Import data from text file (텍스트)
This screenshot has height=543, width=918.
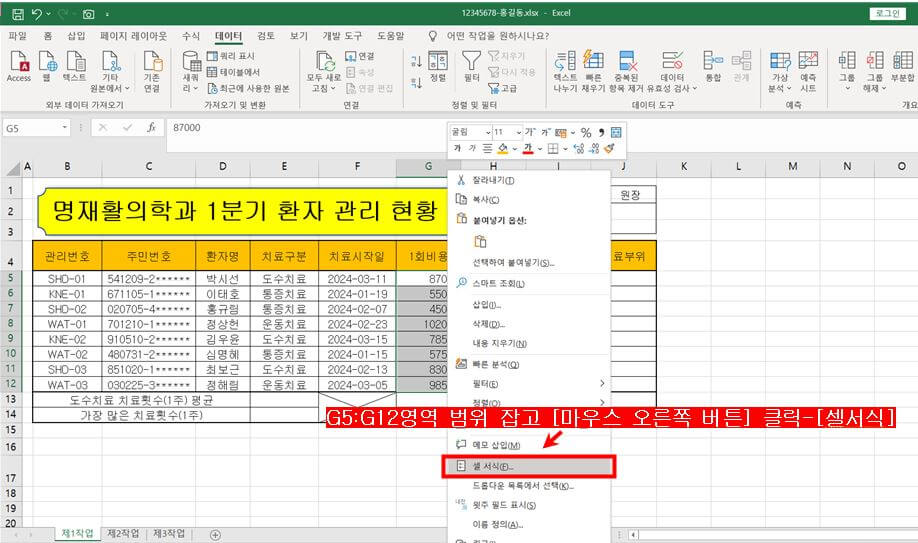tap(75, 66)
